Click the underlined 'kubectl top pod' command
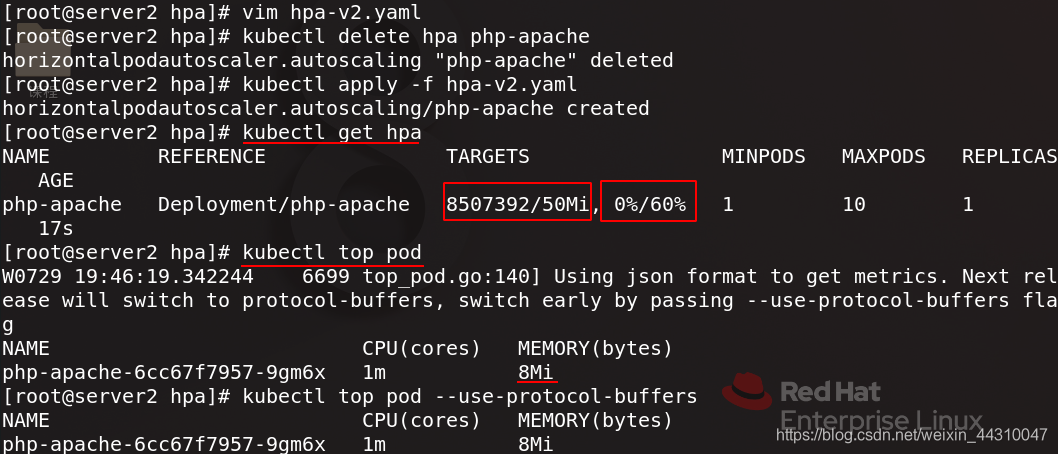The width and height of the screenshot is (1058, 454). click(332, 253)
